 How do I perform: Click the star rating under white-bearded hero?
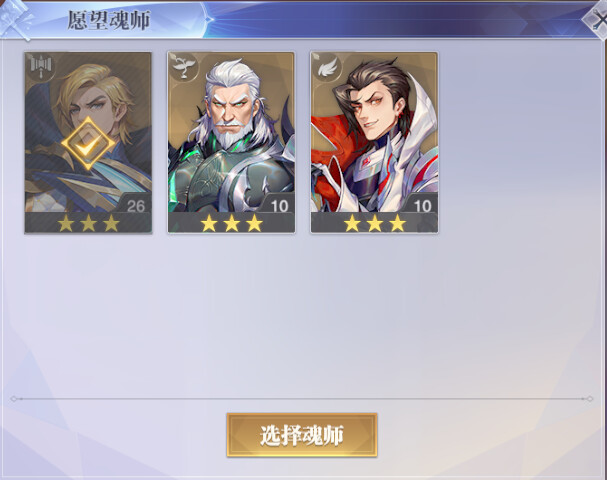[x=231, y=223]
